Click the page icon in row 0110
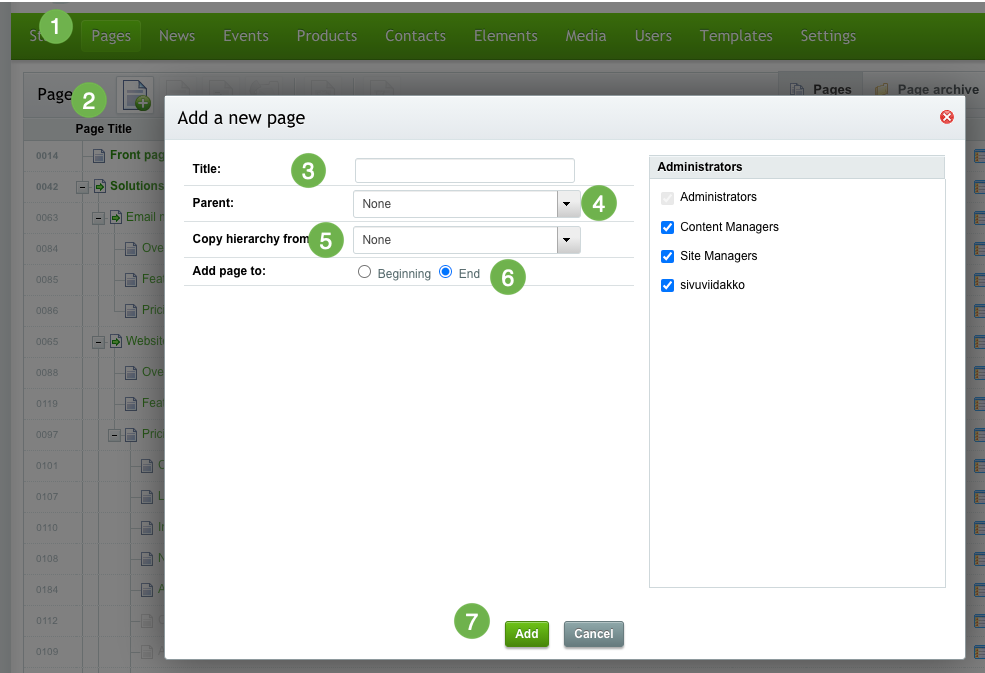The image size is (985, 673). tap(146, 528)
